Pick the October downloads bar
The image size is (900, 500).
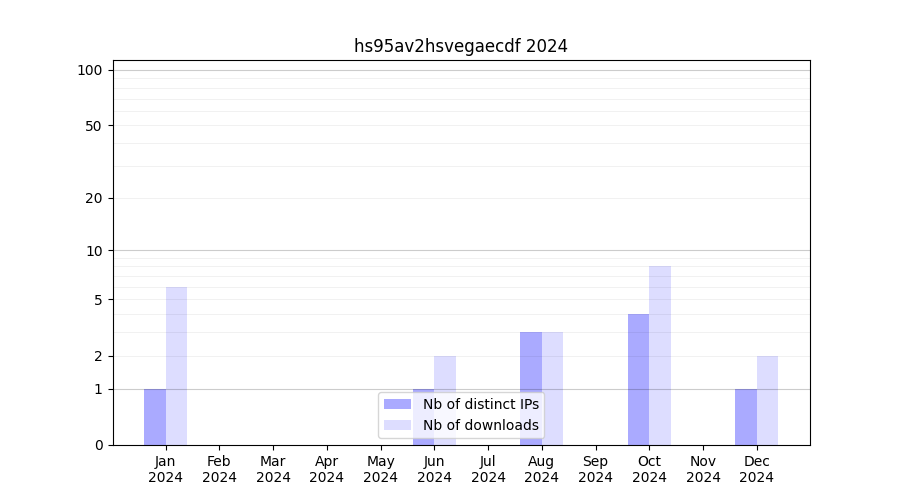tap(660, 355)
